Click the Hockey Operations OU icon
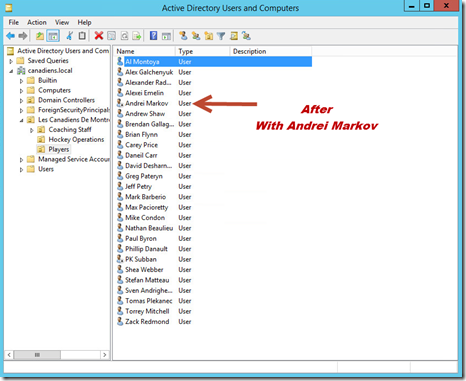This screenshot has height=381, width=466. coord(41,139)
